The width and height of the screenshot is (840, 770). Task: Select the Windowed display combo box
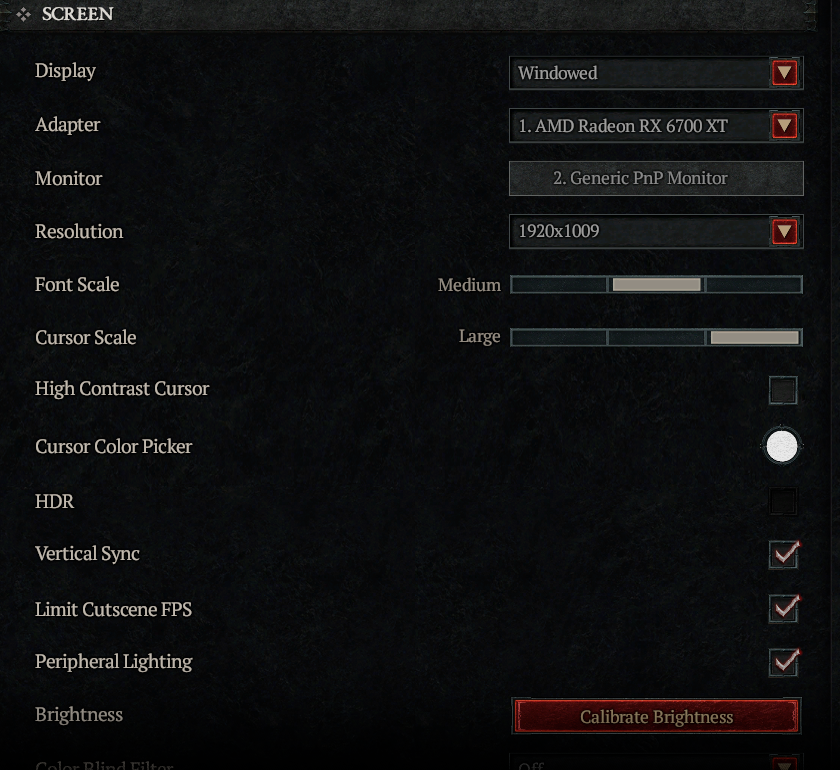tap(656, 73)
